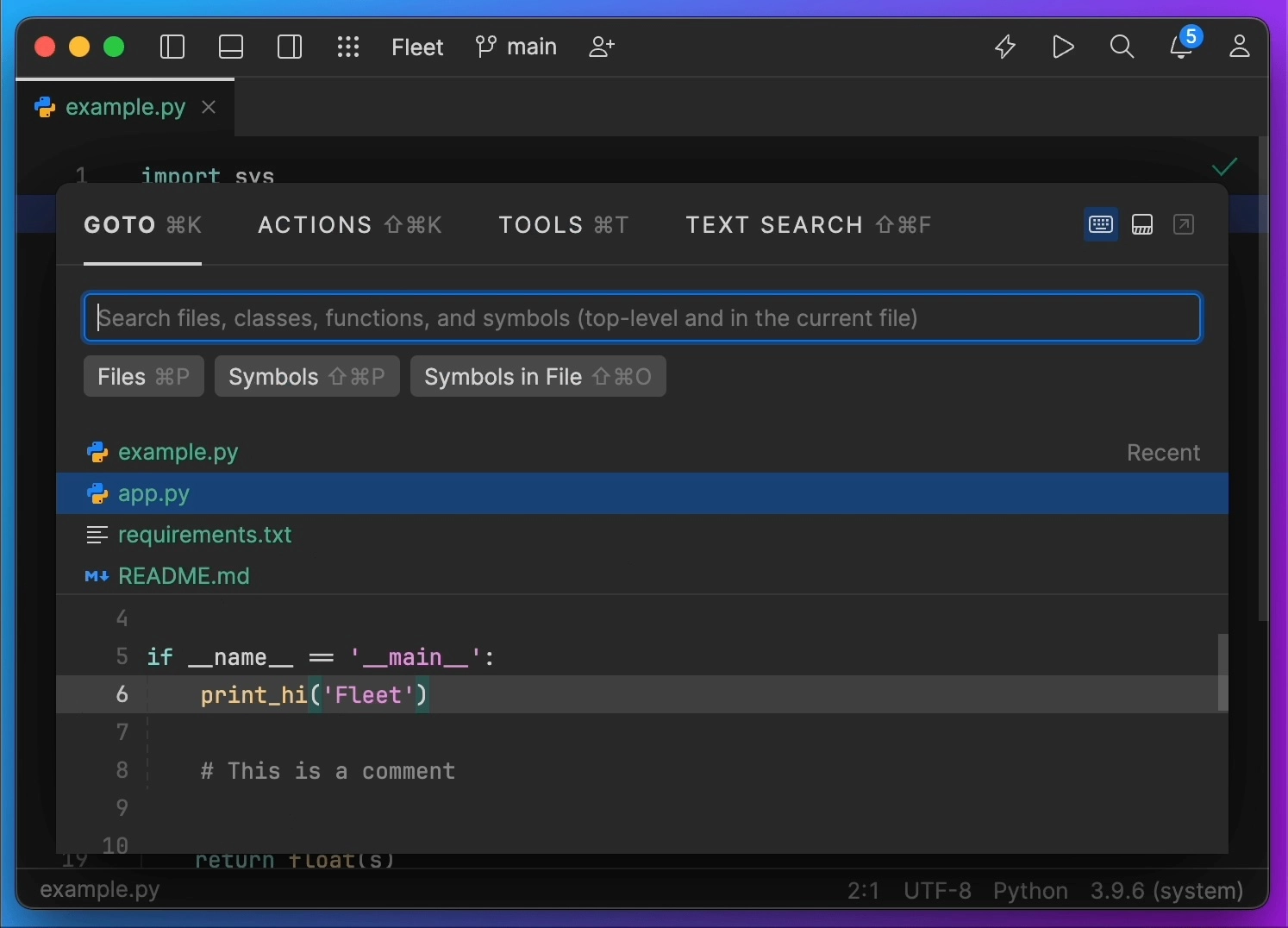The image size is (1288, 928).
Task: Toggle the preview panel icon in popup
Action: tap(1142, 225)
